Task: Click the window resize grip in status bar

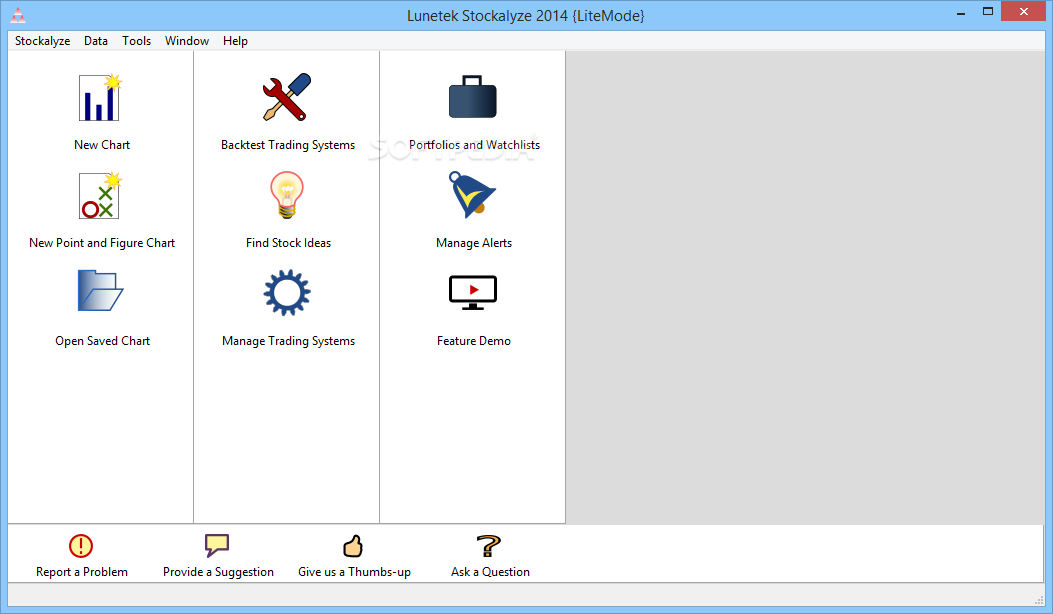Action: pos(1040,599)
